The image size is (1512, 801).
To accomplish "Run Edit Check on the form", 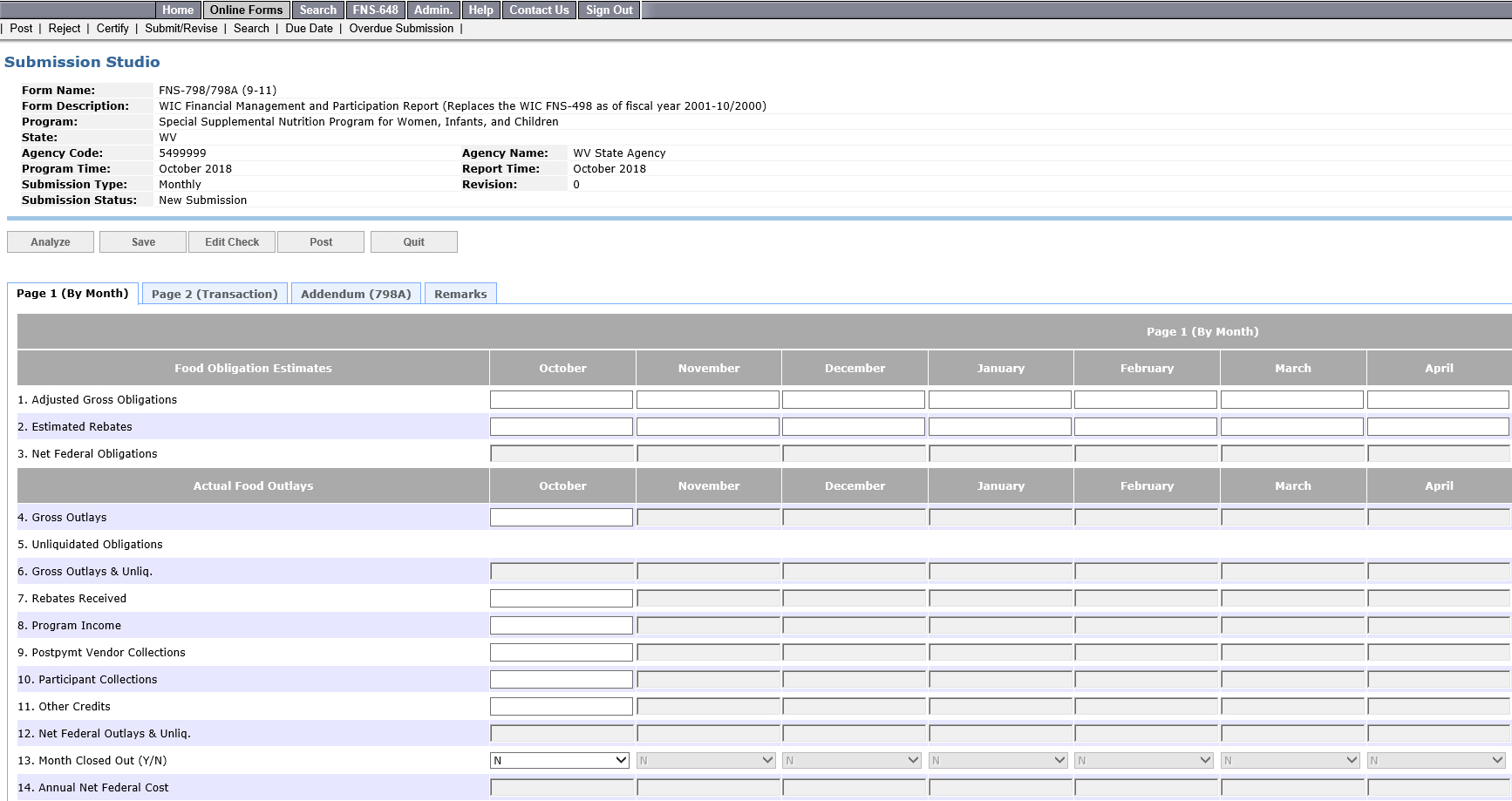I will 232,242.
